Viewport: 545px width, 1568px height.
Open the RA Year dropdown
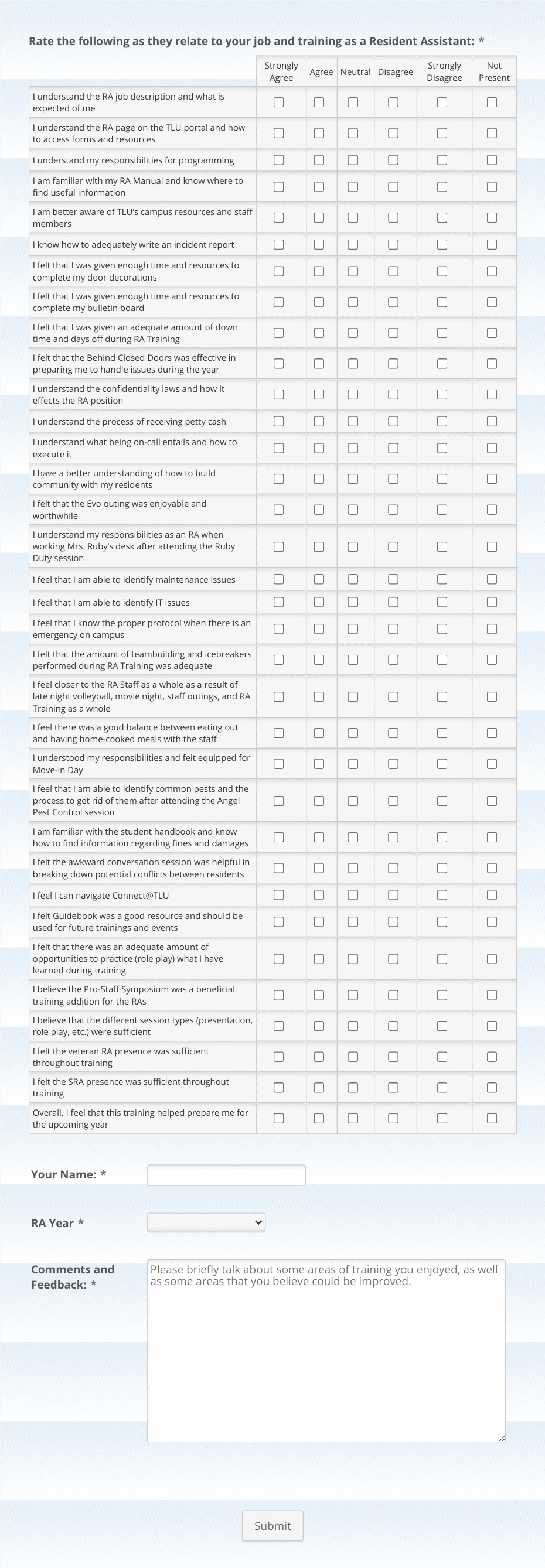206,1222
